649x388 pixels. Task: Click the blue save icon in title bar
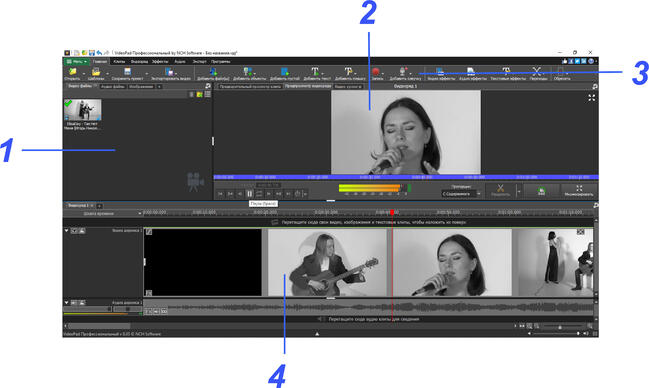click(91, 53)
